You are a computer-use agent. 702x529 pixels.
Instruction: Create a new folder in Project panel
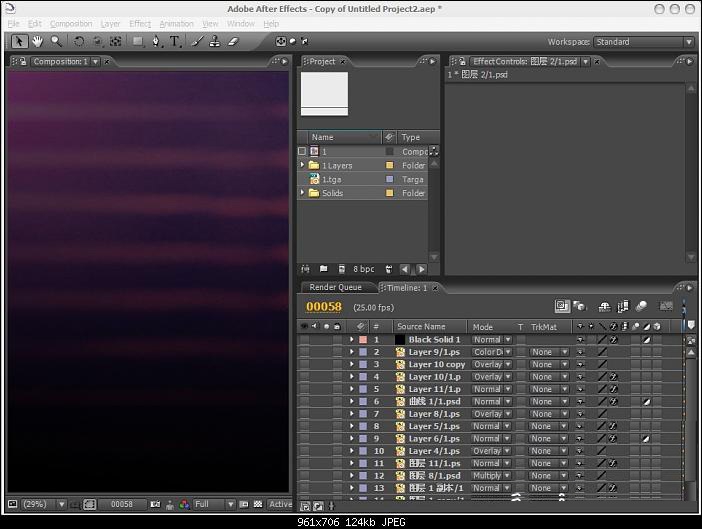click(x=323, y=269)
